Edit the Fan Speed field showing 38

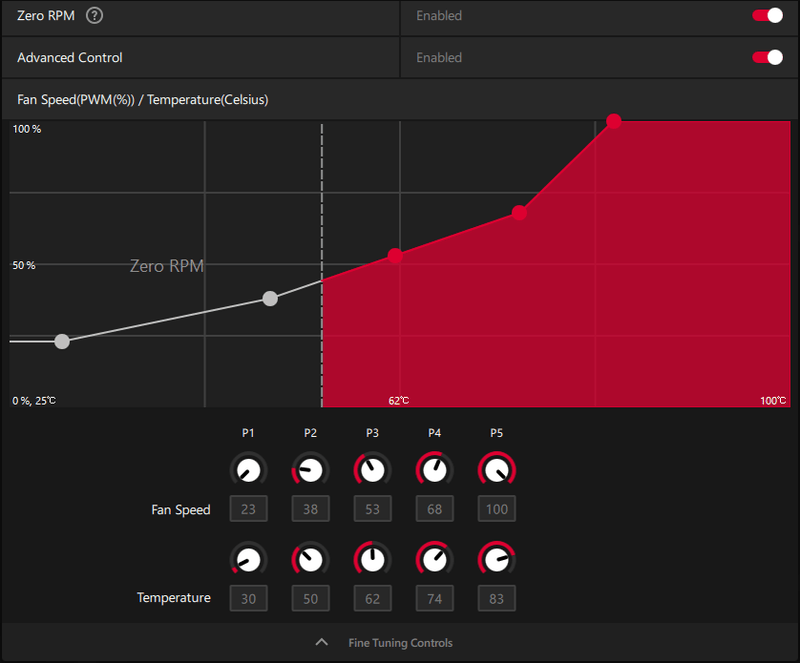coord(310,509)
